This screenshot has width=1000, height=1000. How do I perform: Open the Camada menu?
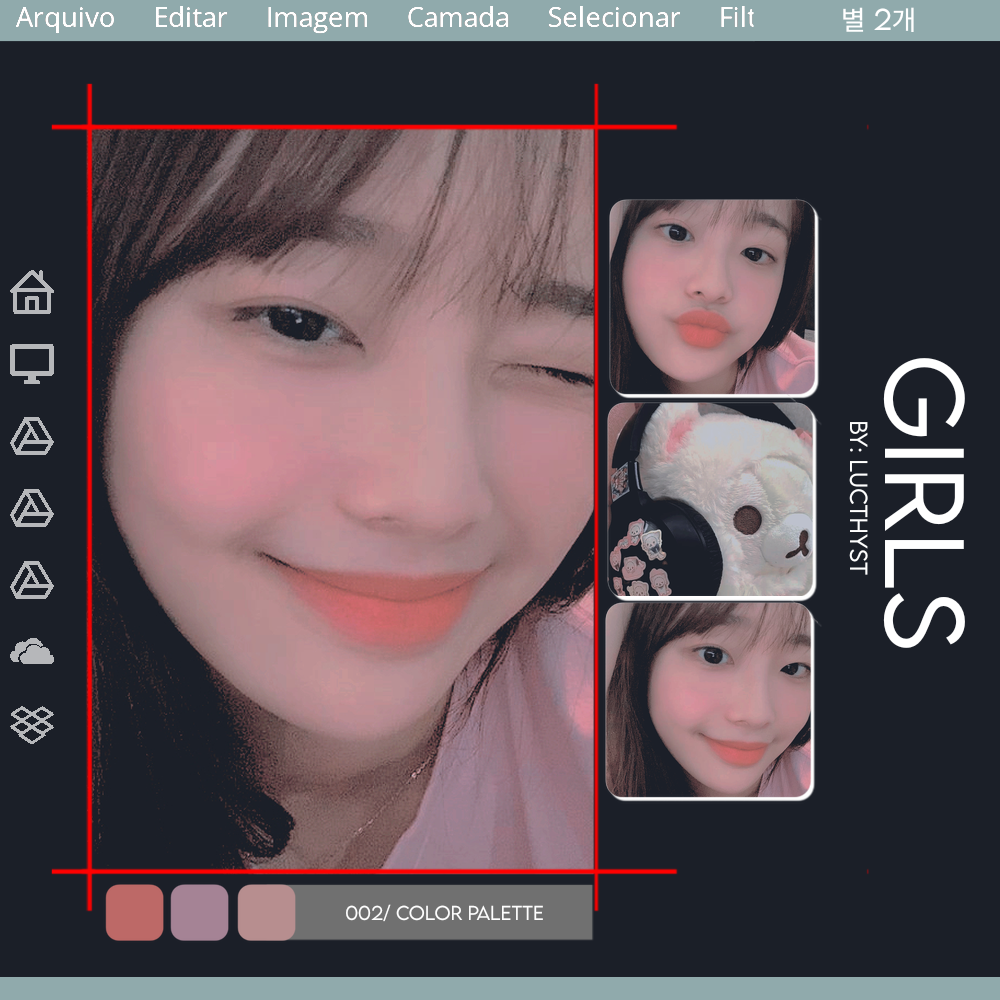point(458,18)
